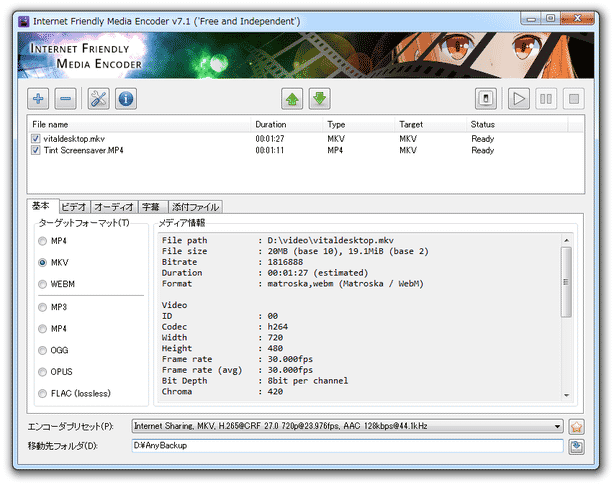Open the blue info icon

[126, 99]
